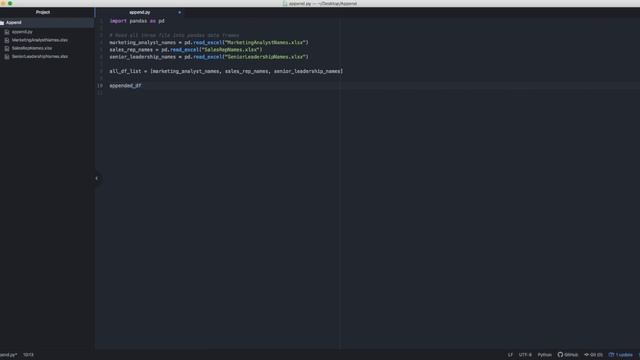The image size is (640, 360).
Task: Click the append.py file name in status bar
Action: pyautogui.click(x=8, y=355)
